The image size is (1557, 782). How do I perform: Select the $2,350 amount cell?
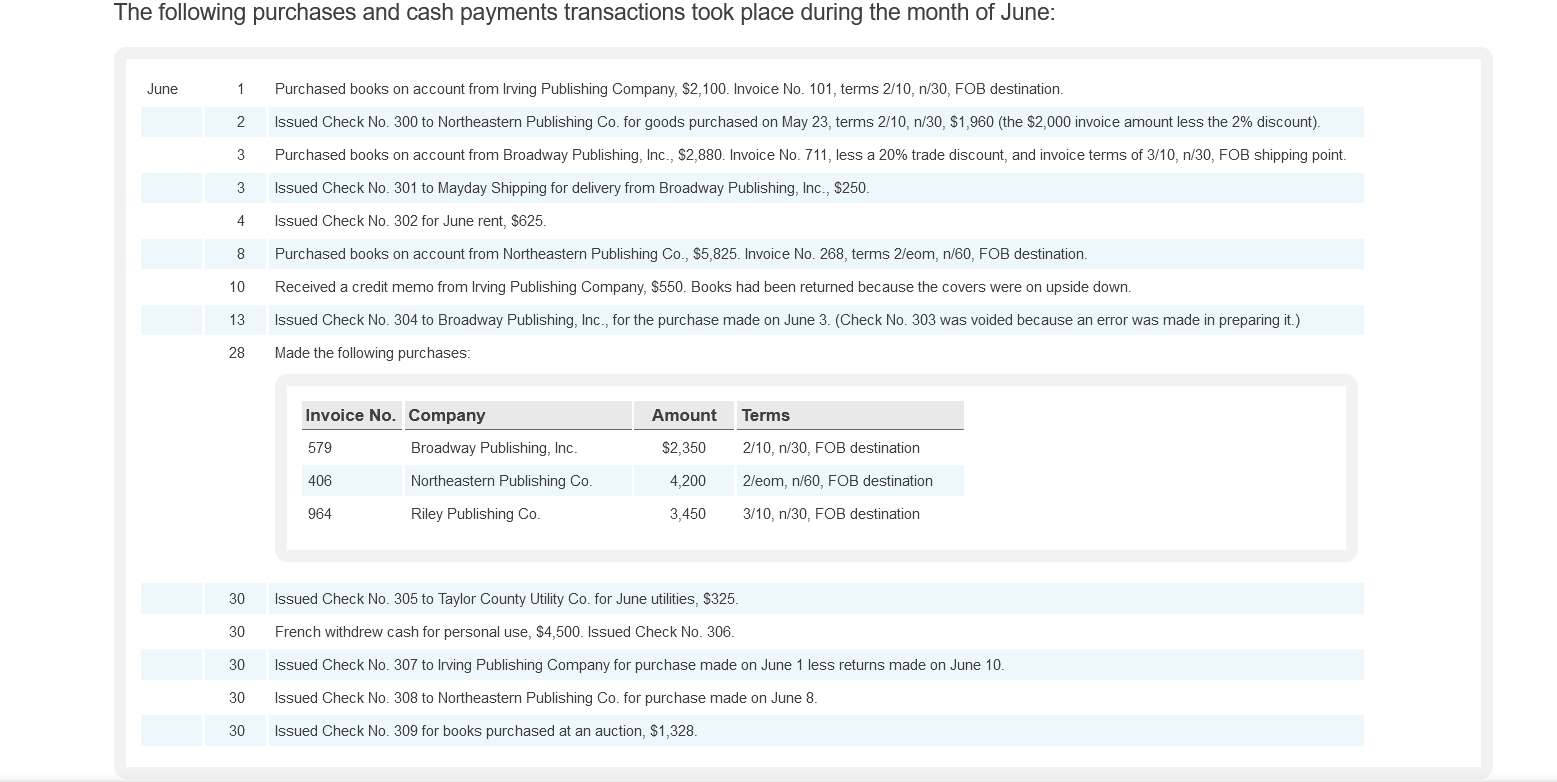click(x=684, y=448)
